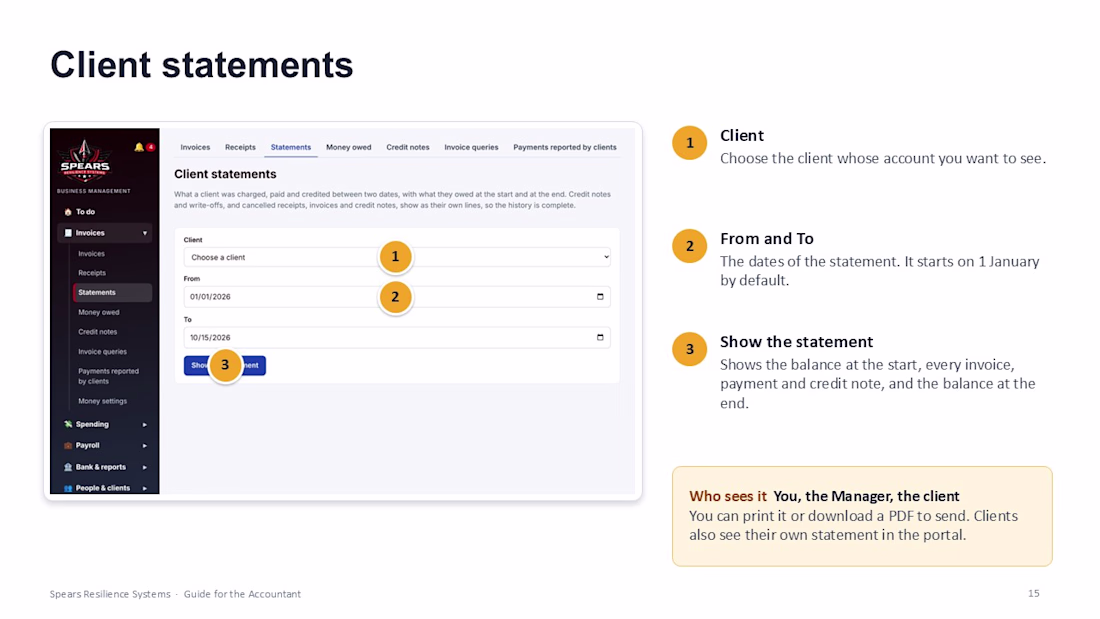Click the notification bell icon
1100x619 pixels.
[139, 147]
